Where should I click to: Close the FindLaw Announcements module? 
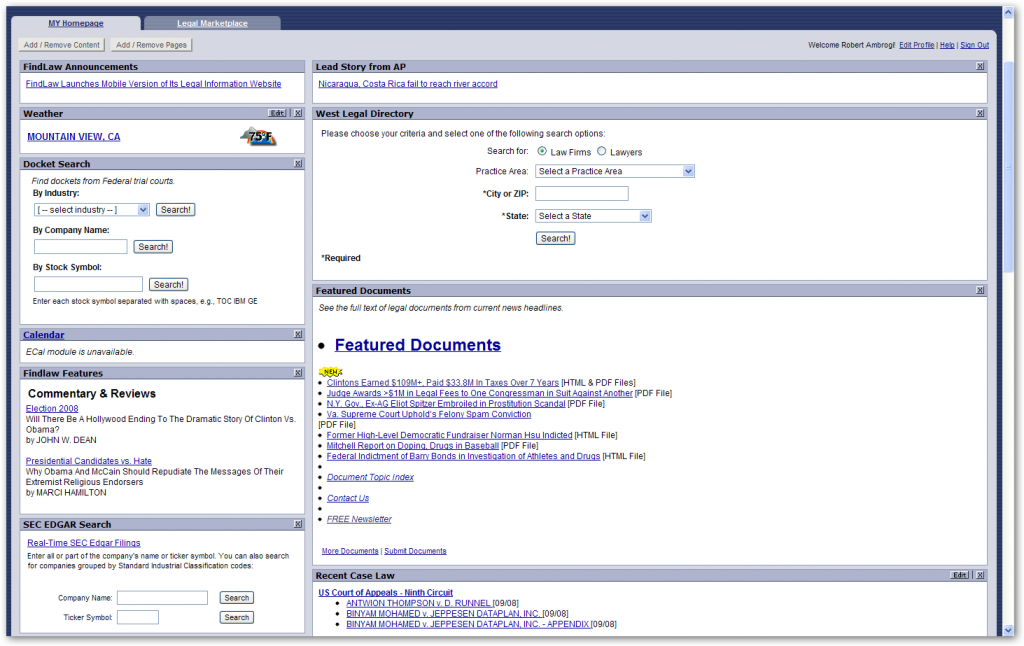[x=298, y=67]
